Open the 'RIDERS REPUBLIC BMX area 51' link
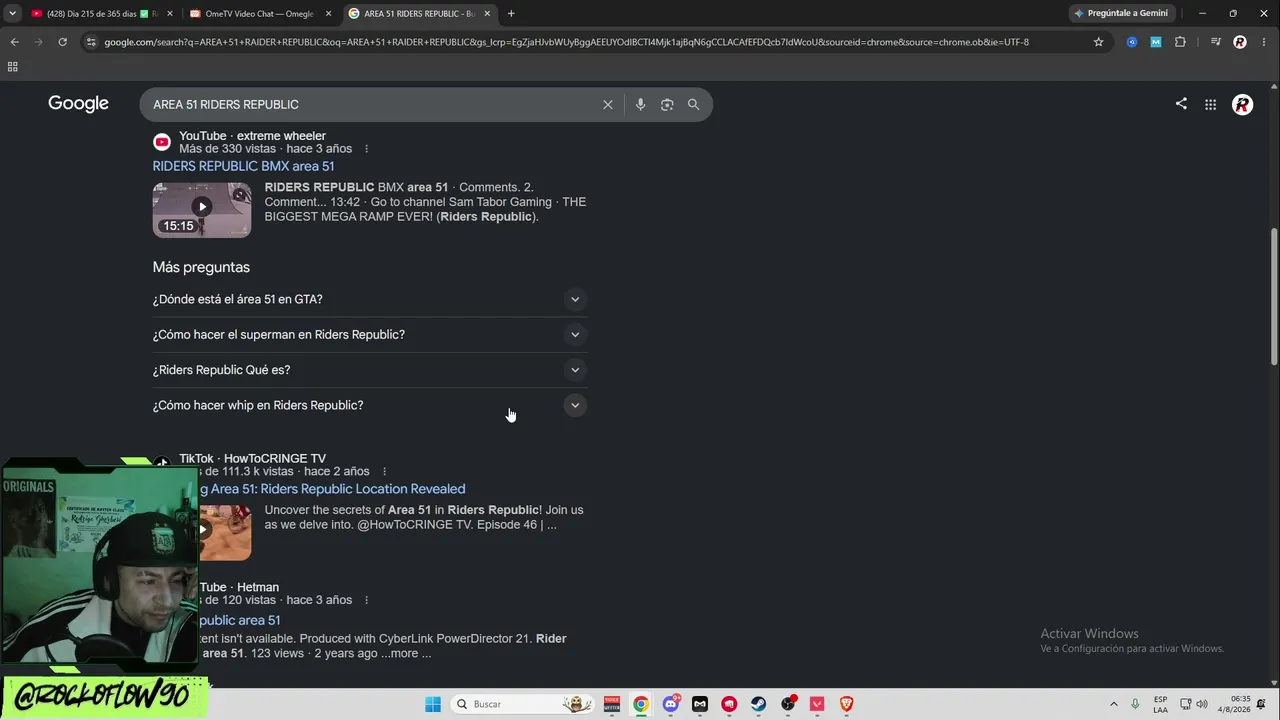The height and width of the screenshot is (720, 1280). pos(244,166)
